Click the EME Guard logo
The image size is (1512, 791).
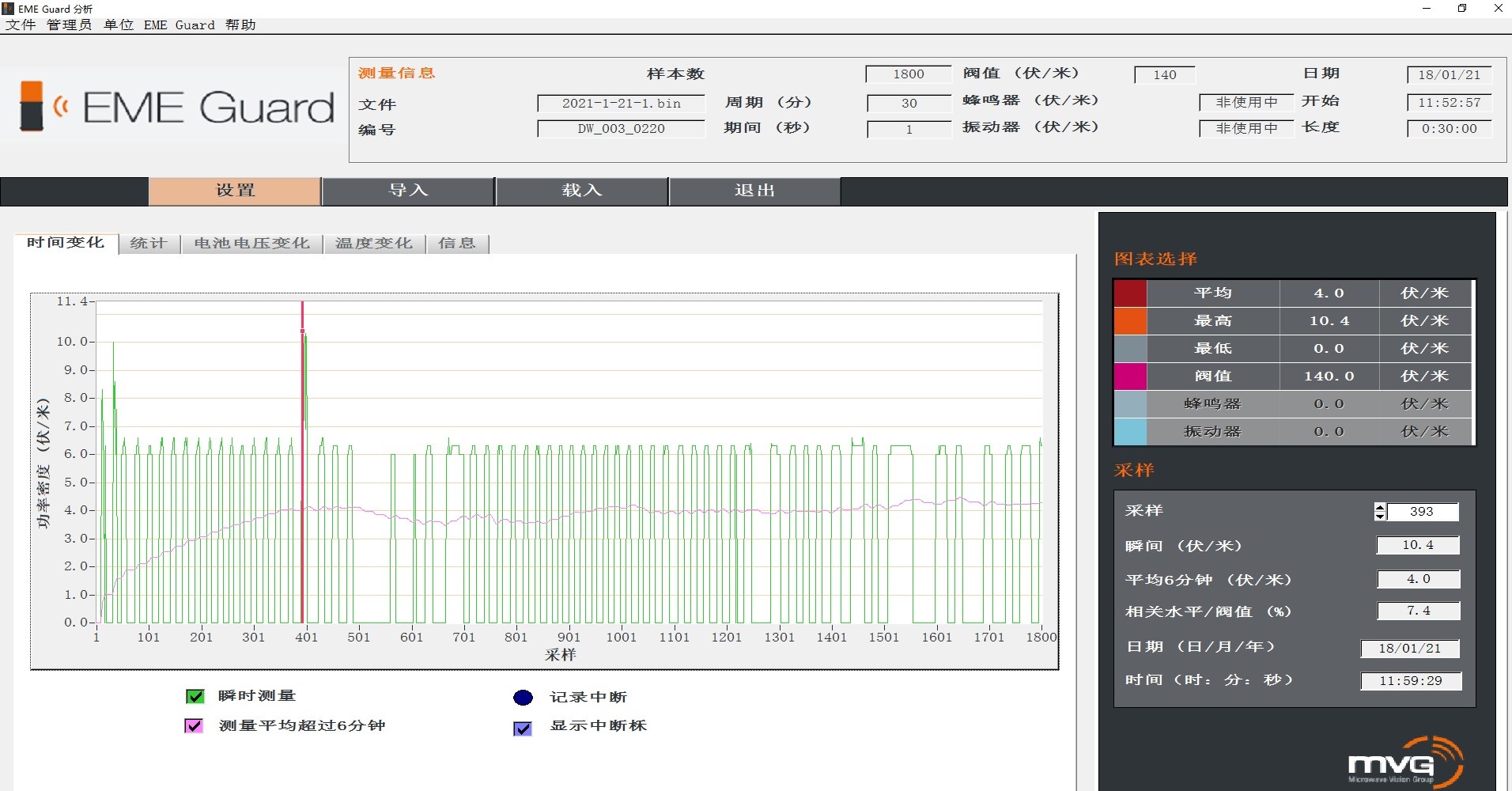click(x=176, y=107)
